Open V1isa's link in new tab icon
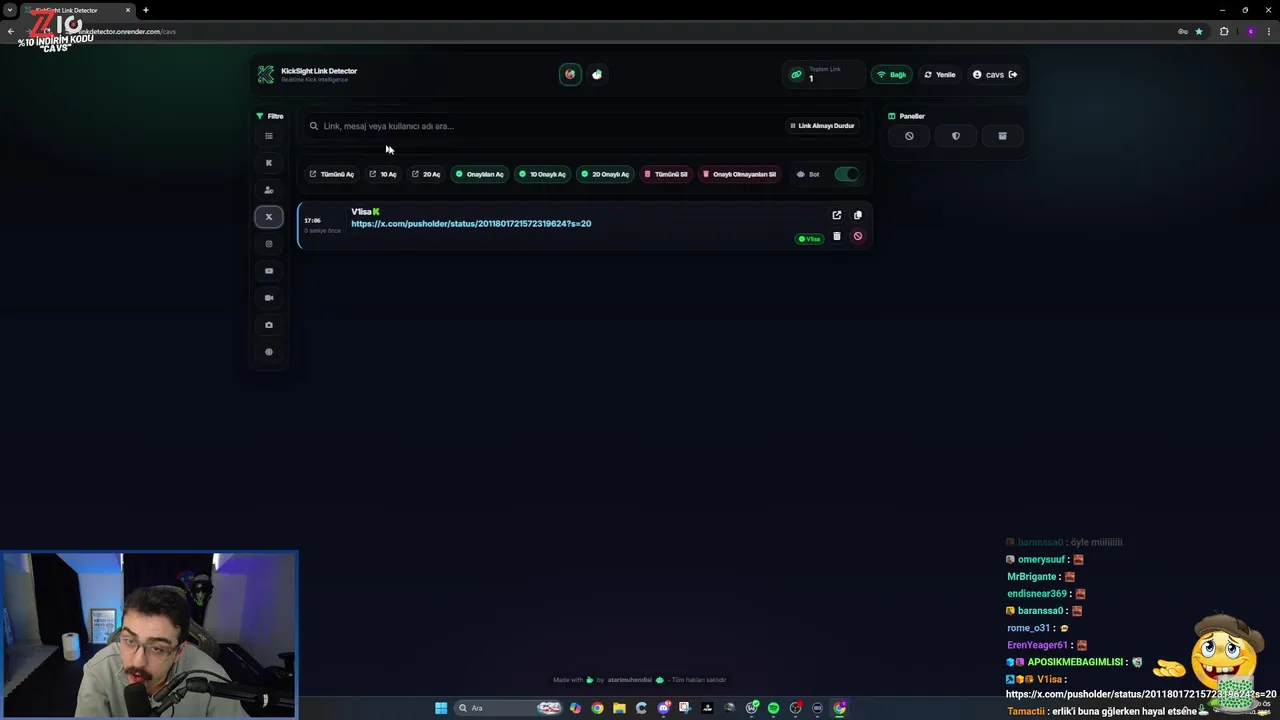The width and height of the screenshot is (1280, 720). click(x=837, y=215)
